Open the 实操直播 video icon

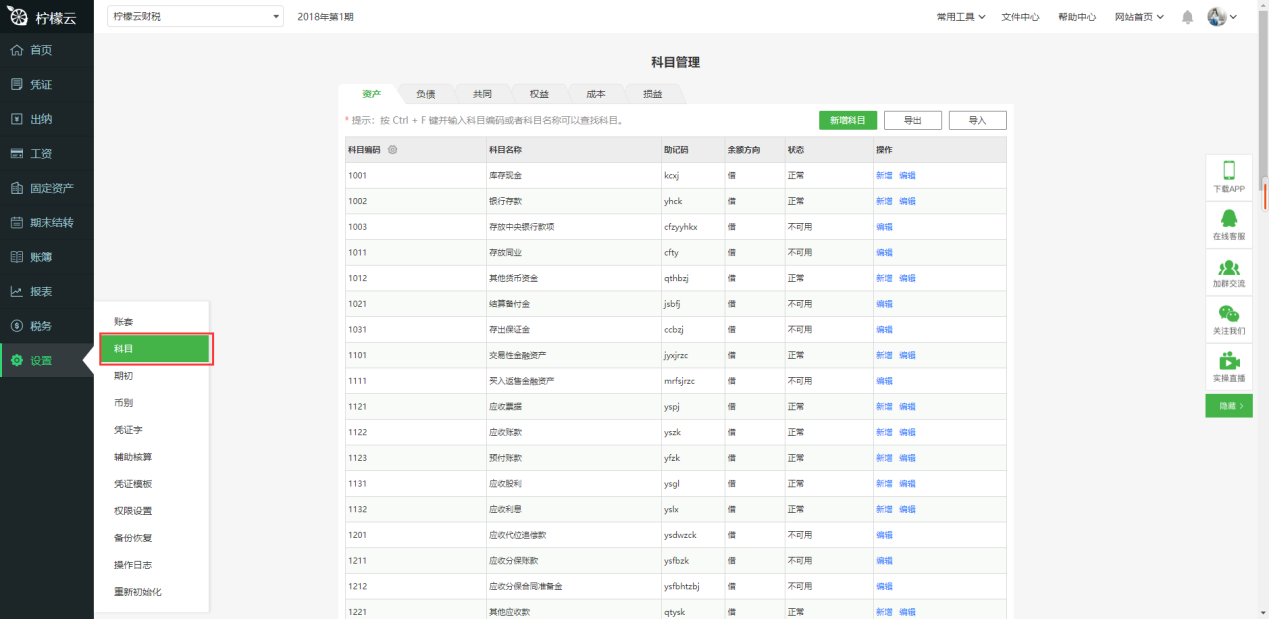[x=1229, y=361]
